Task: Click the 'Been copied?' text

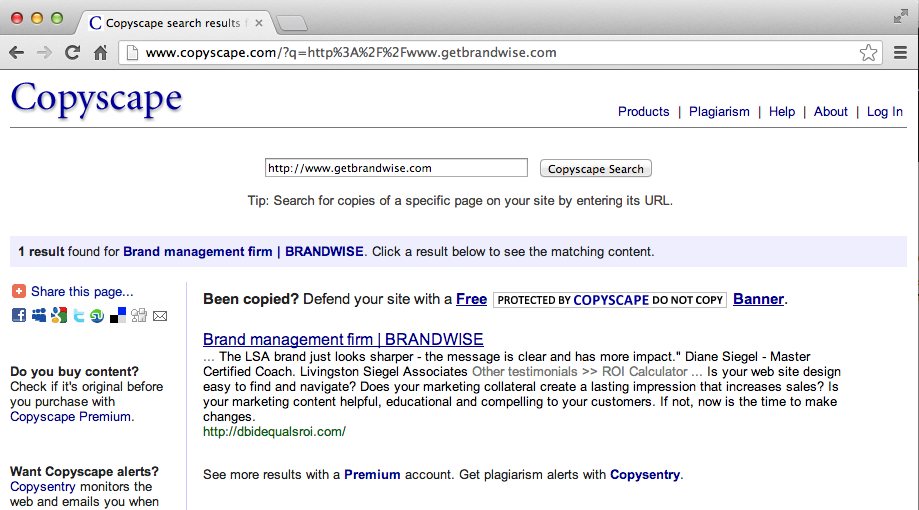Action: [251, 299]
